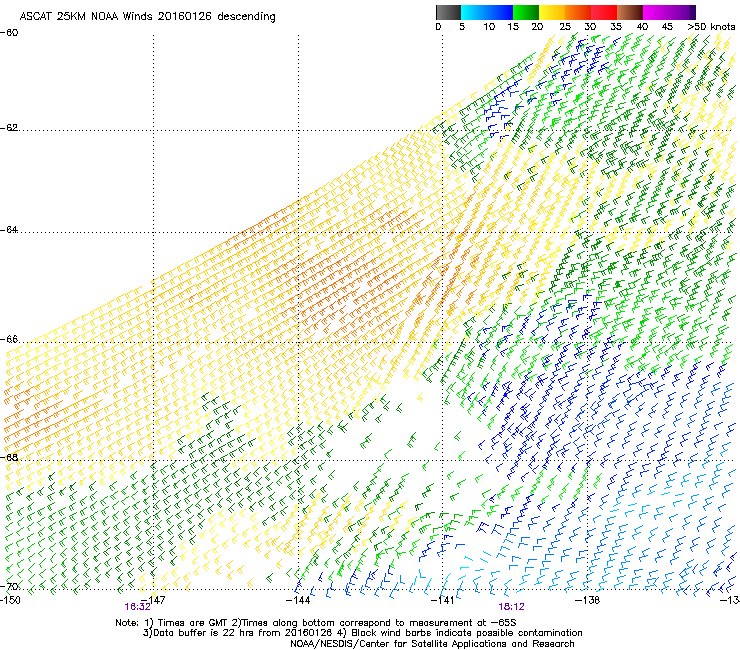Click the -150 longitude label
The width and height of the screenshot is (740, 650).
coord(10,600)
